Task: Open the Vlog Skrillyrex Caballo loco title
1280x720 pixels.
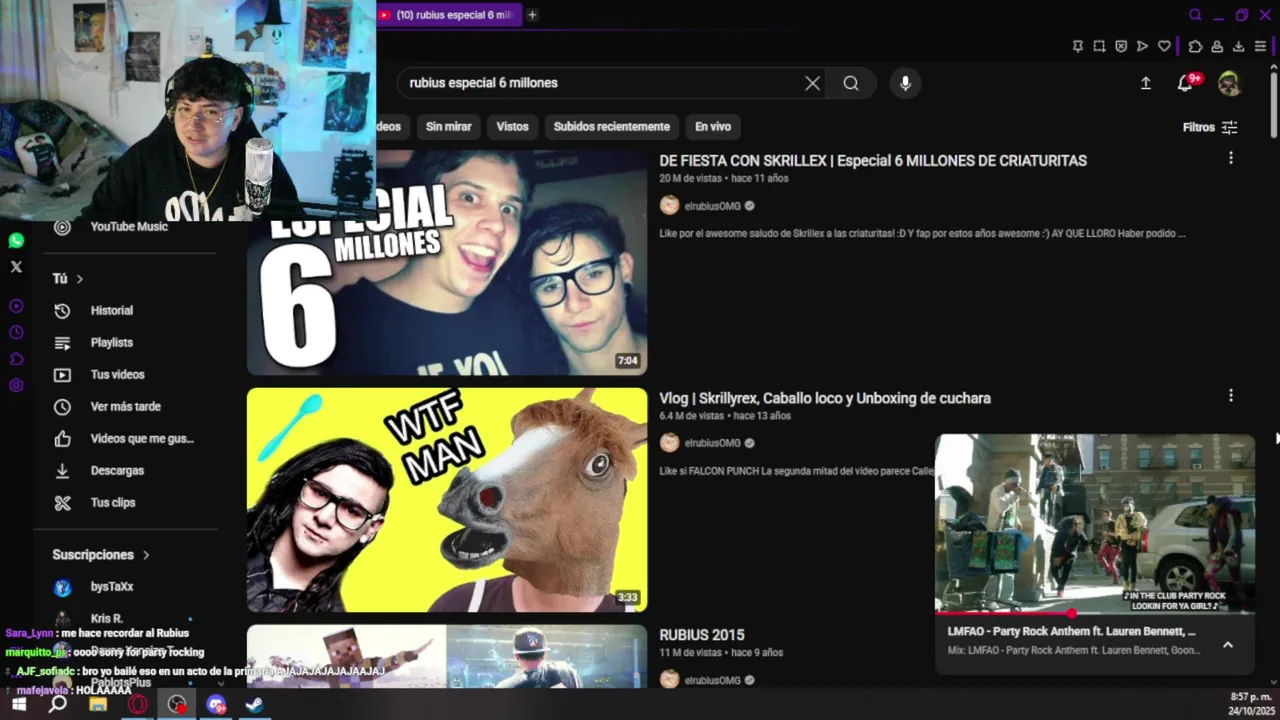Action: [x=825, y=399]
